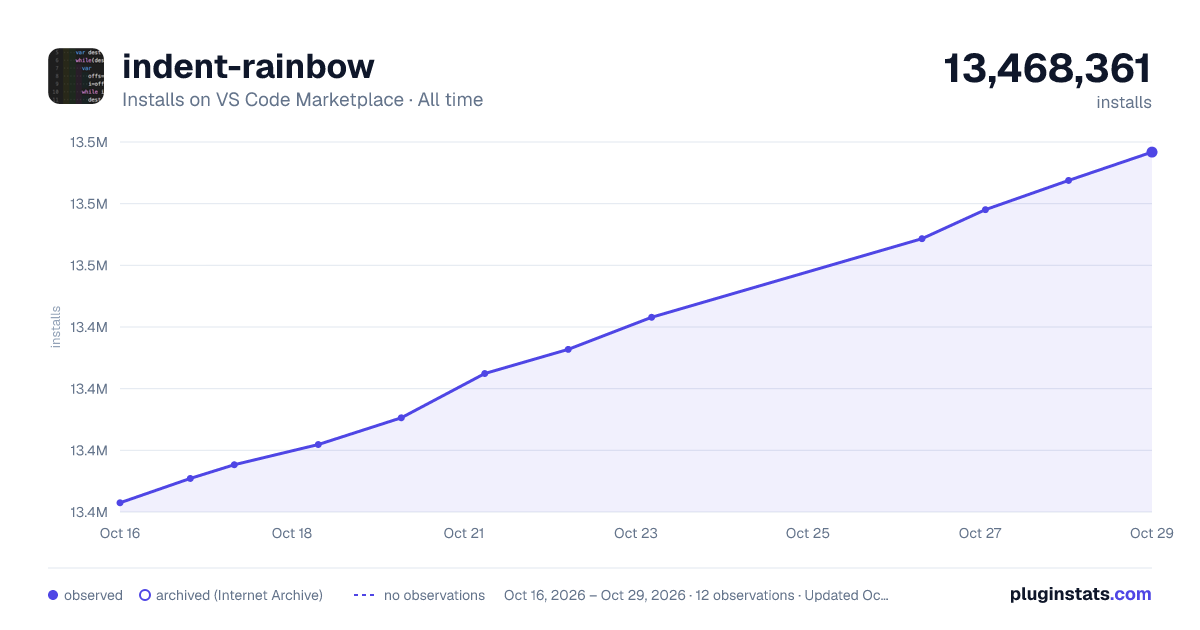The height and width of the screenshot is (630, 1200).
Task: Click the 'installs' label under the total count
Action: coord(1124,102)
